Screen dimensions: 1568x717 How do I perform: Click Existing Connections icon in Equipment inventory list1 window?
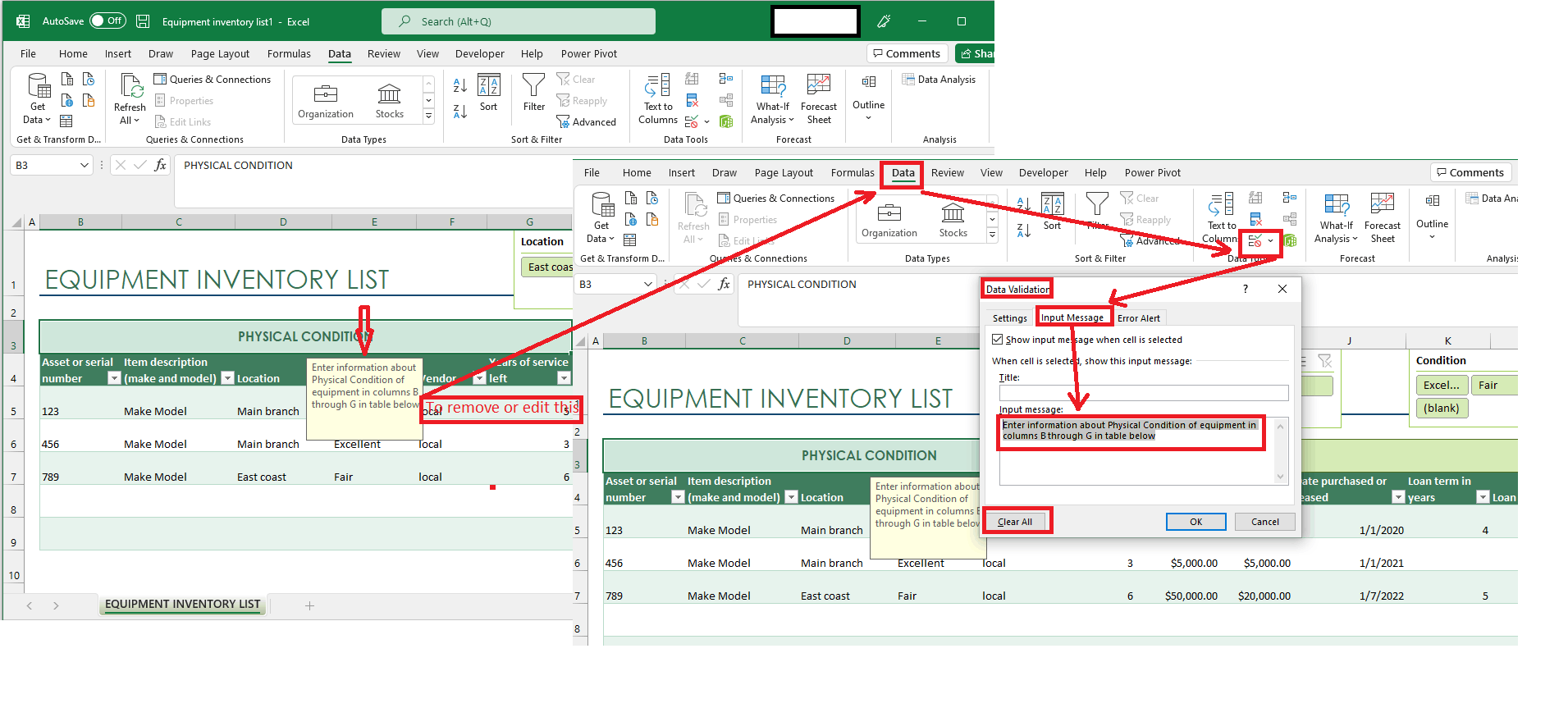(x=89, y=100)
